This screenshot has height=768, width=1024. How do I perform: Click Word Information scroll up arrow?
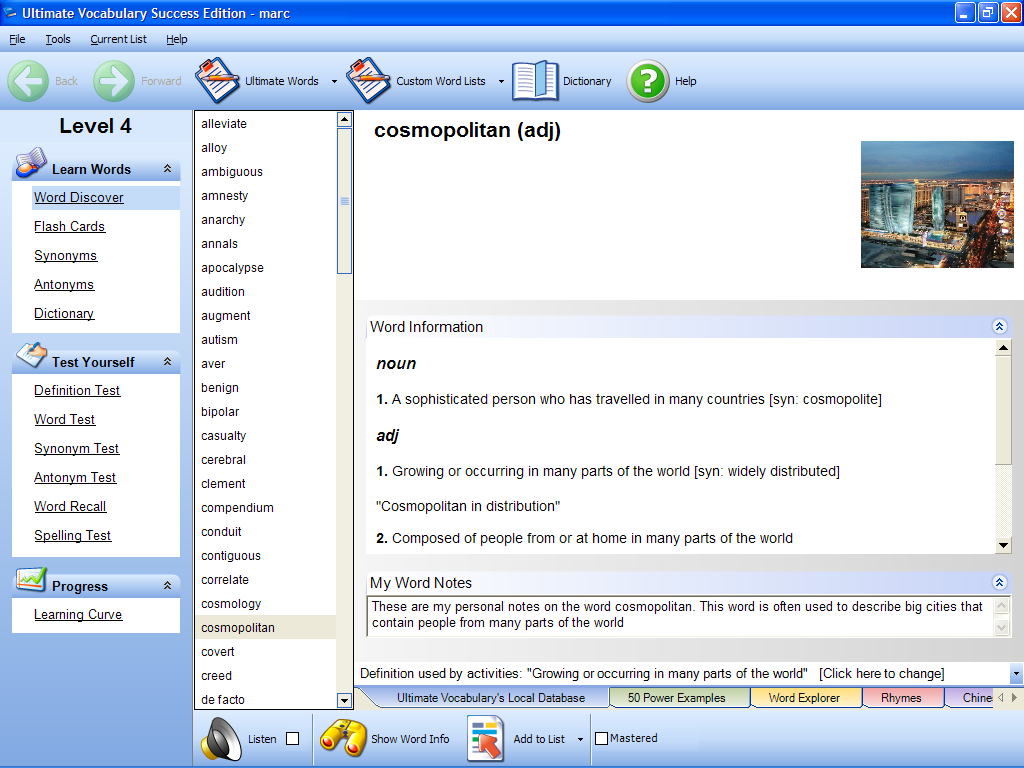(x=1003, y=348)
